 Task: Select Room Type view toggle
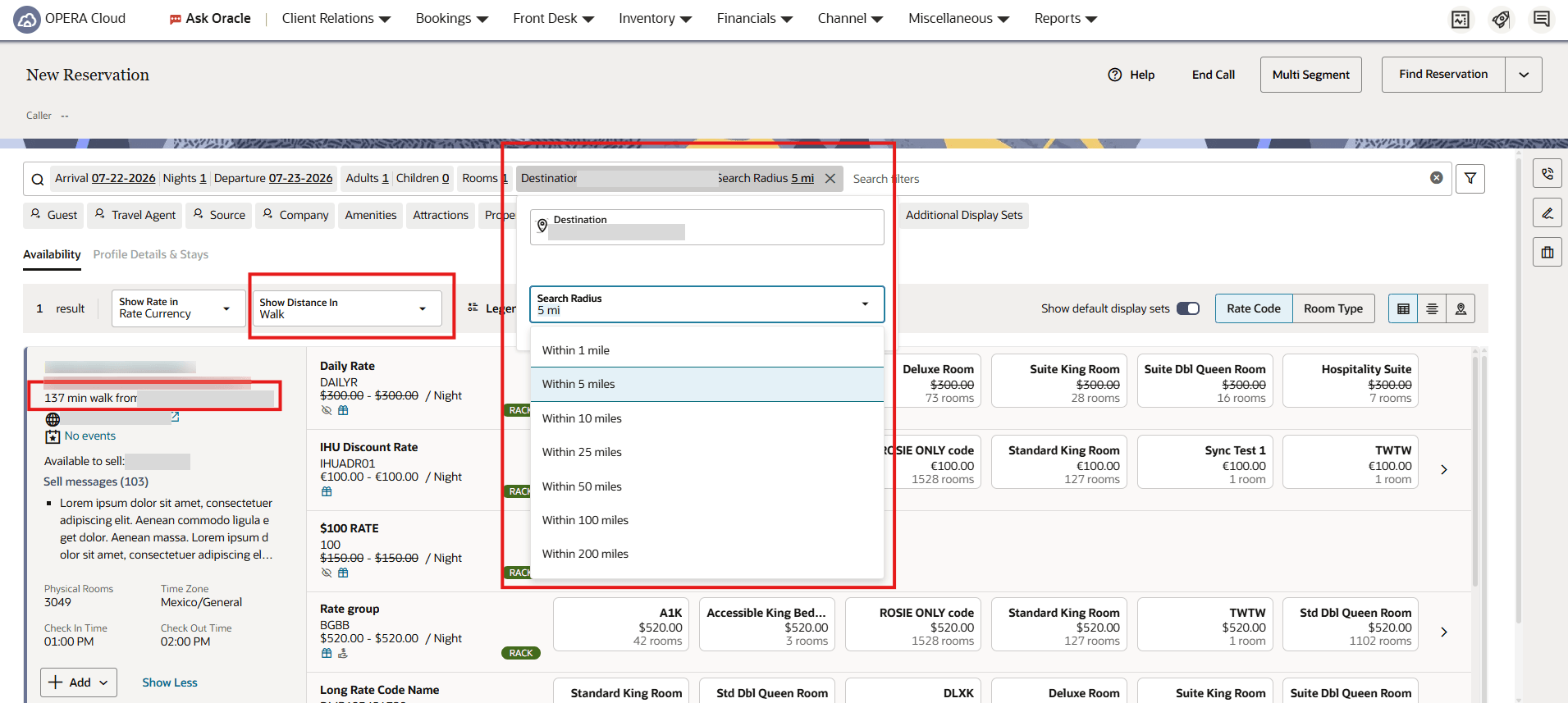[1333, 308]
